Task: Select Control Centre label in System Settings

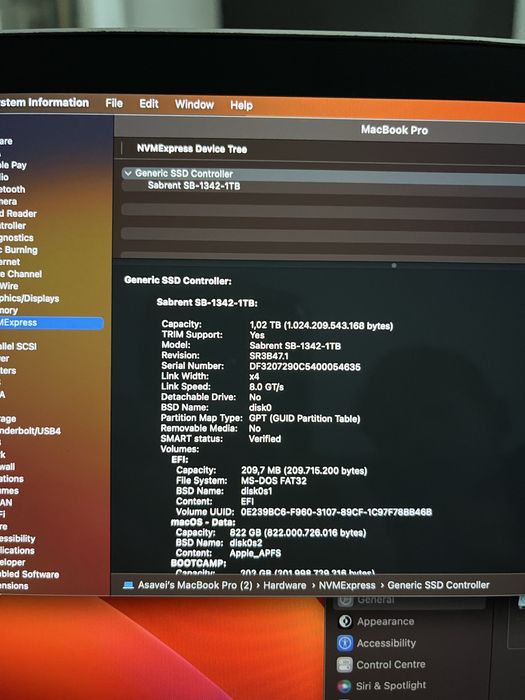Action: pyautogui.click(x=391, y=664)
